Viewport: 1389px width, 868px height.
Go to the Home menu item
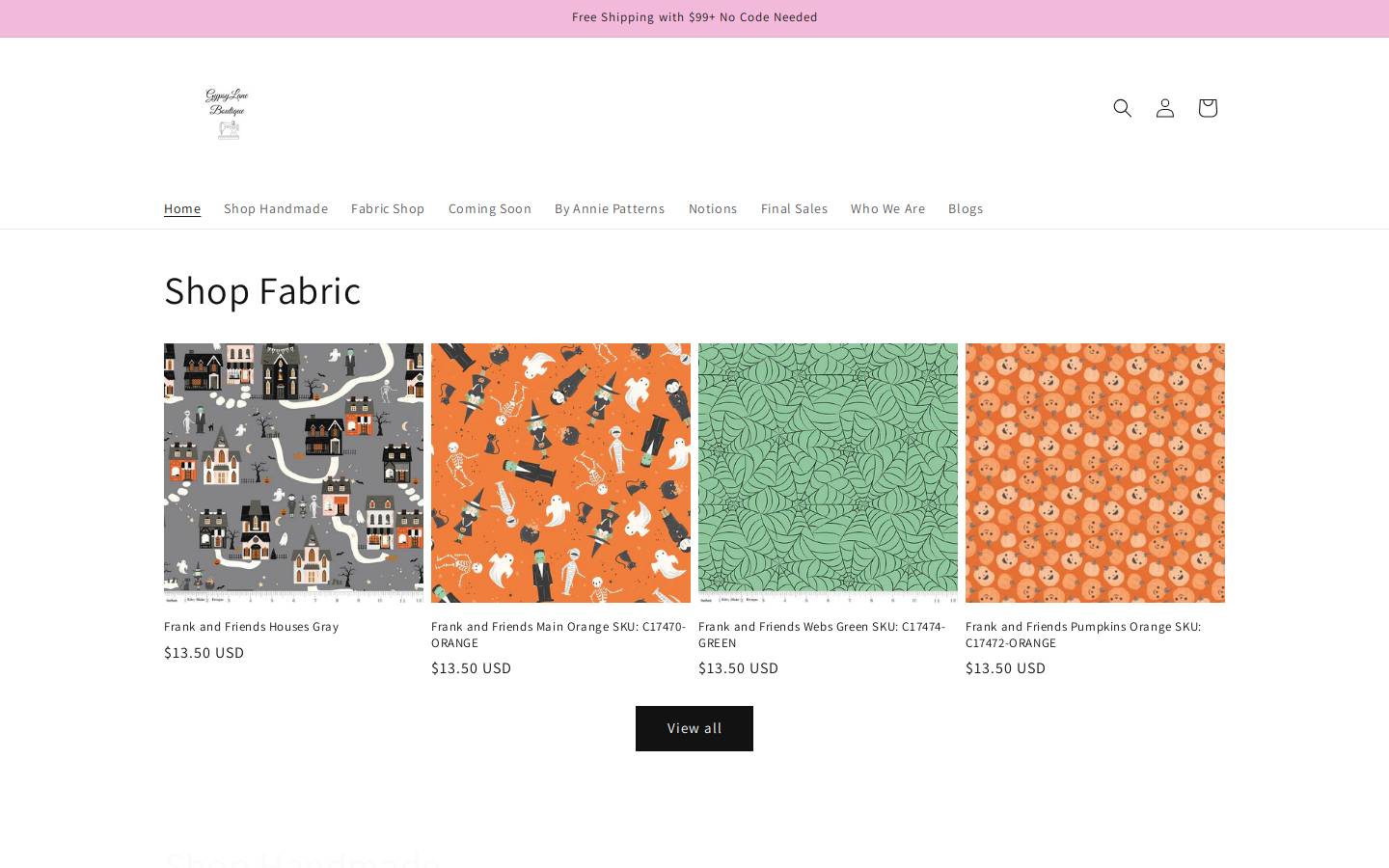[x=182, y=208]
